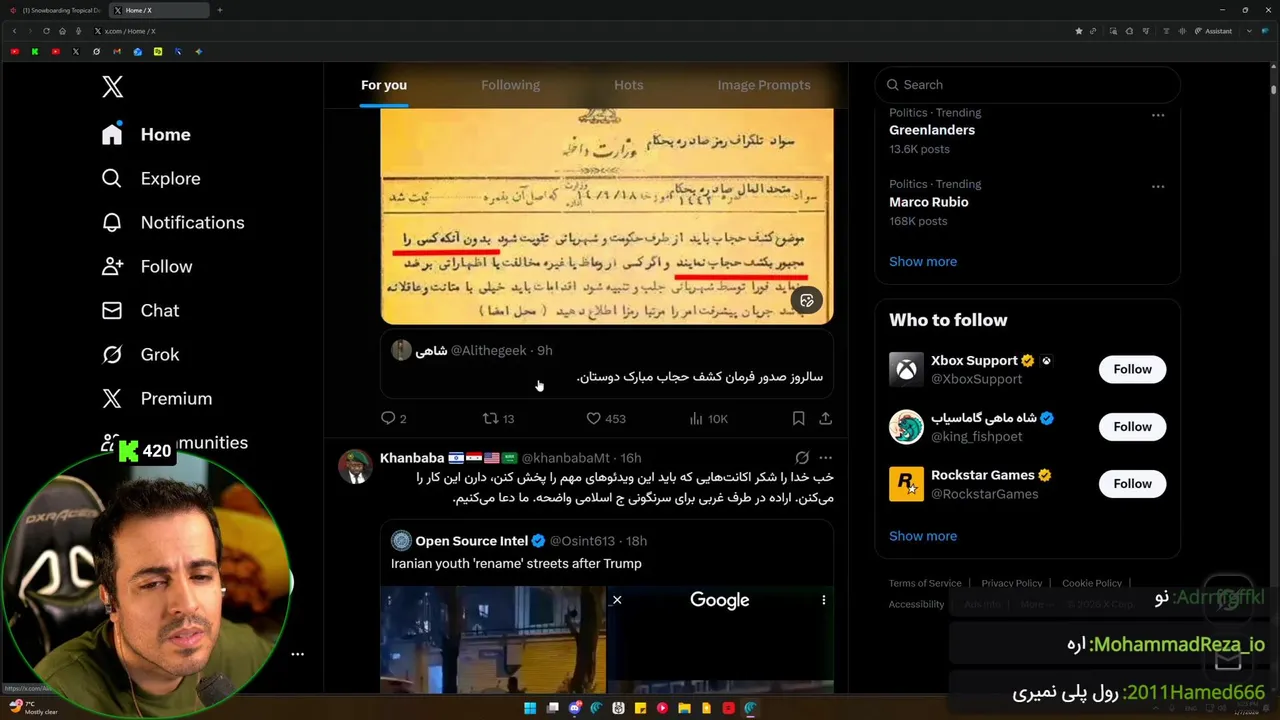This screenshot has height=720, width=1280.
Task: Show more accounts under Who to follow
Action: 923,536
